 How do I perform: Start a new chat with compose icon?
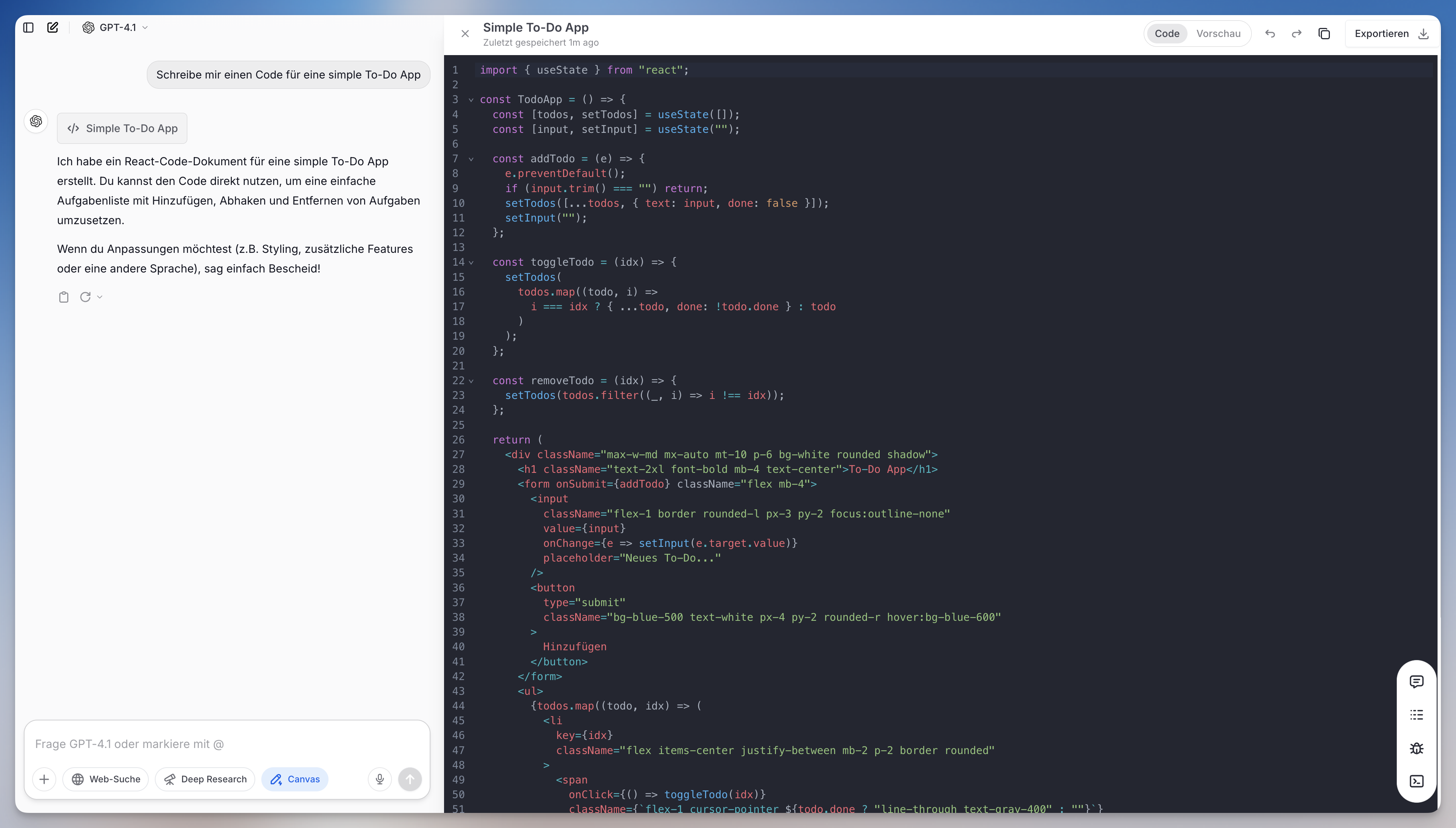pyautogui.click(x=53, y=27)
